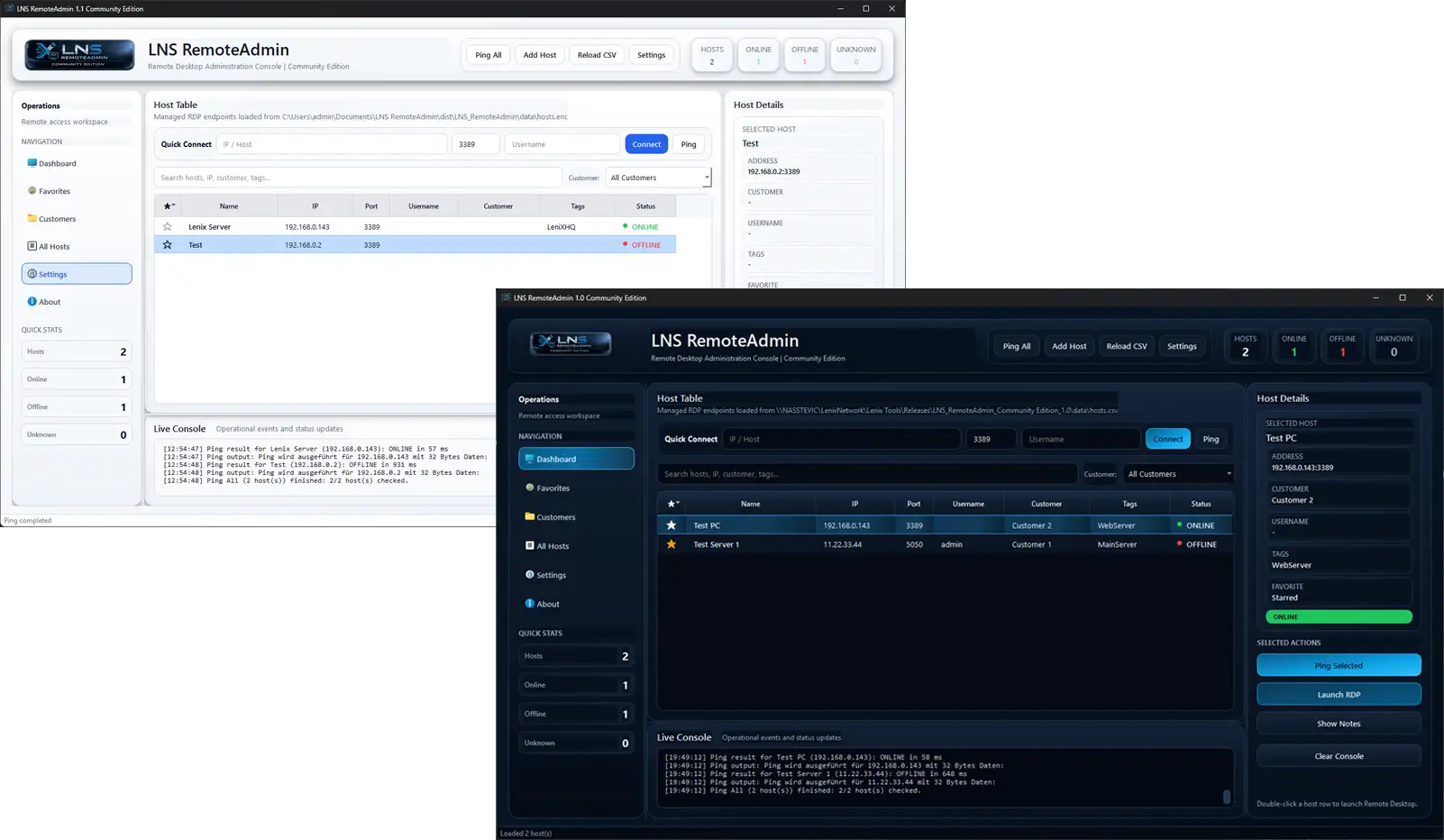Click Connect in dark window Quick Connect
Viewport: 1444px width, 840px height.
[x=1168, y=439]
